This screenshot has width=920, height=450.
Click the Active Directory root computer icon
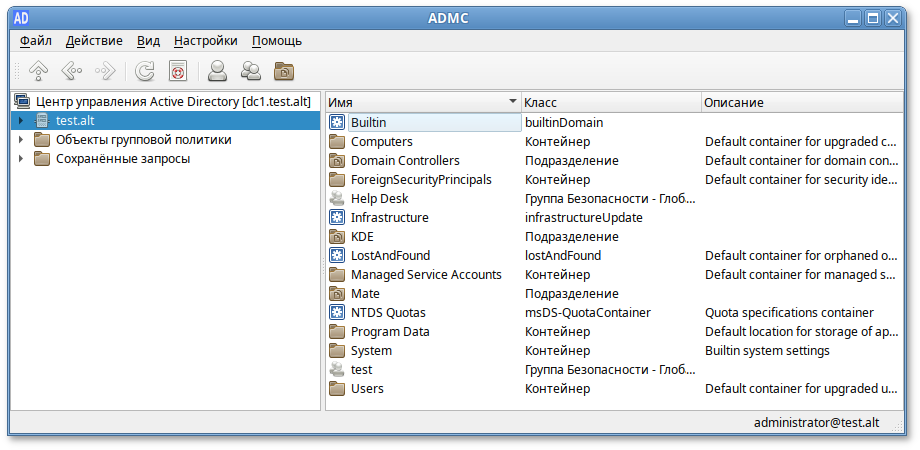(x=22, y=101)
